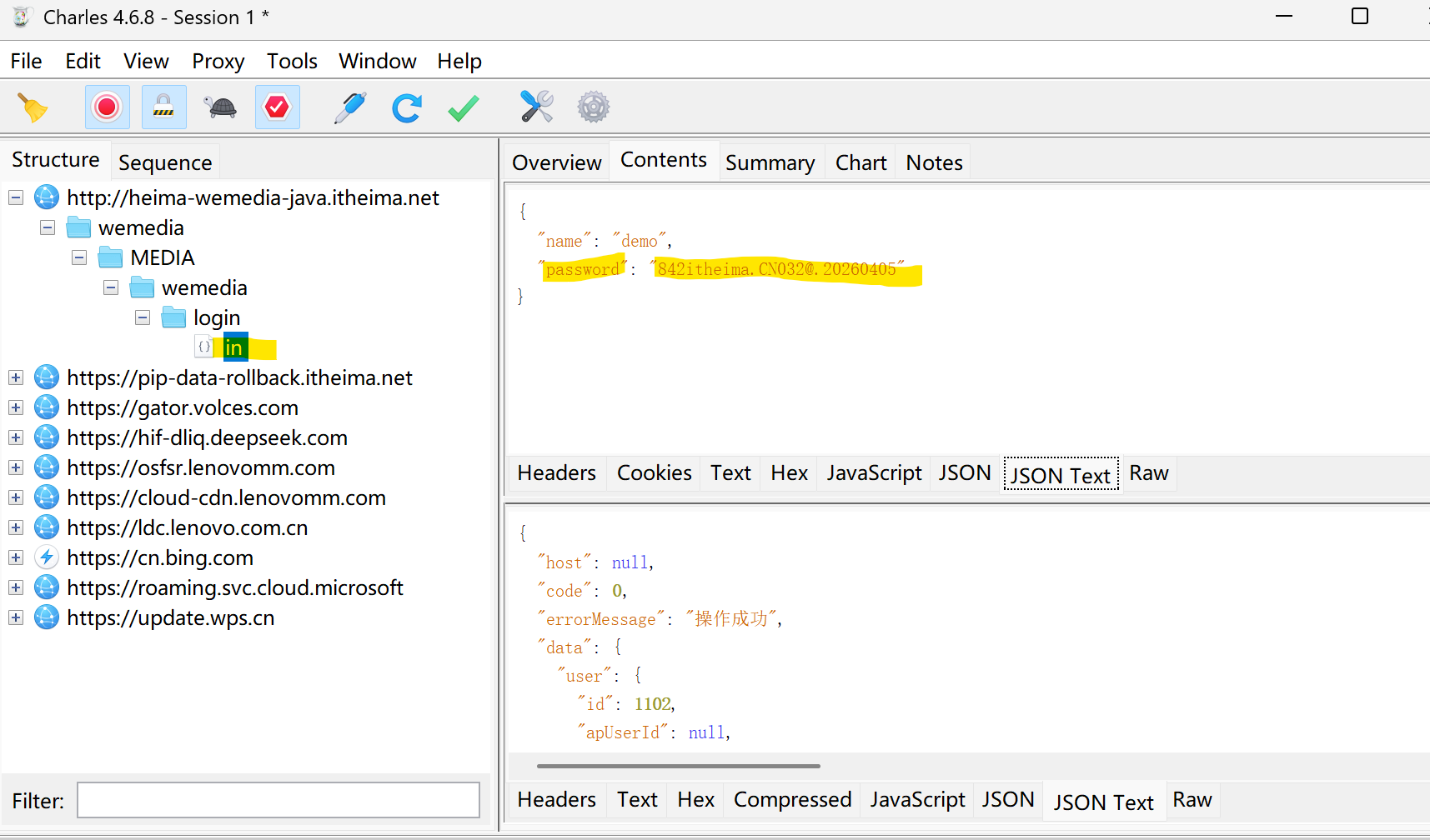1430x840 pixels.
Task: Select the Contents tab
Action: pos(664,160)
